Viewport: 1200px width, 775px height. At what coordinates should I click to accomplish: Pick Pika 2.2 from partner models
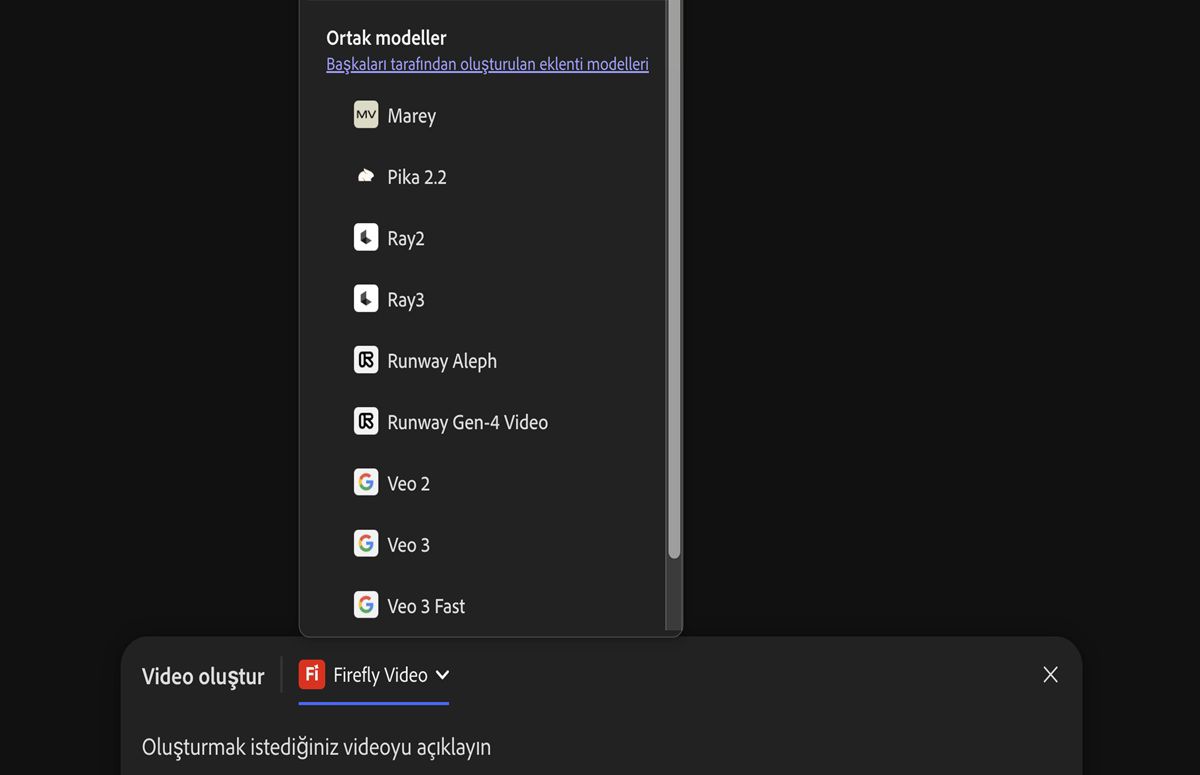416,177
